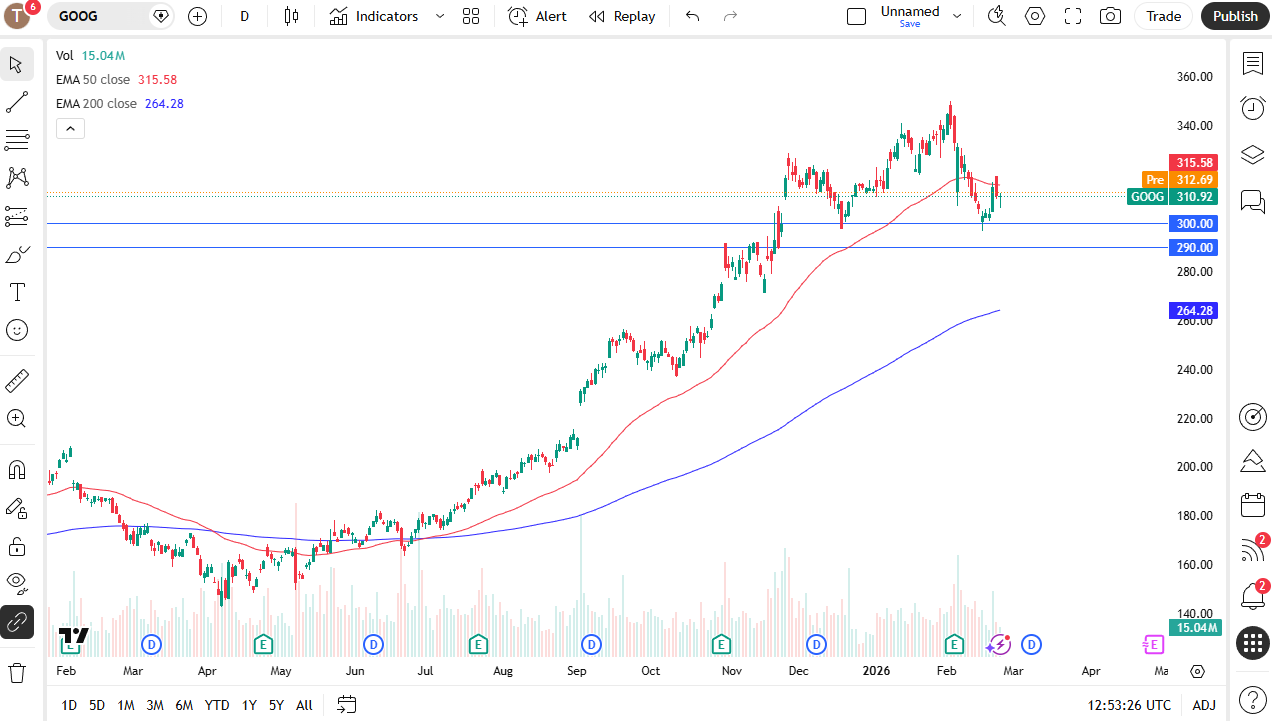Open the emoji icons tool

(x=17, y=330)
